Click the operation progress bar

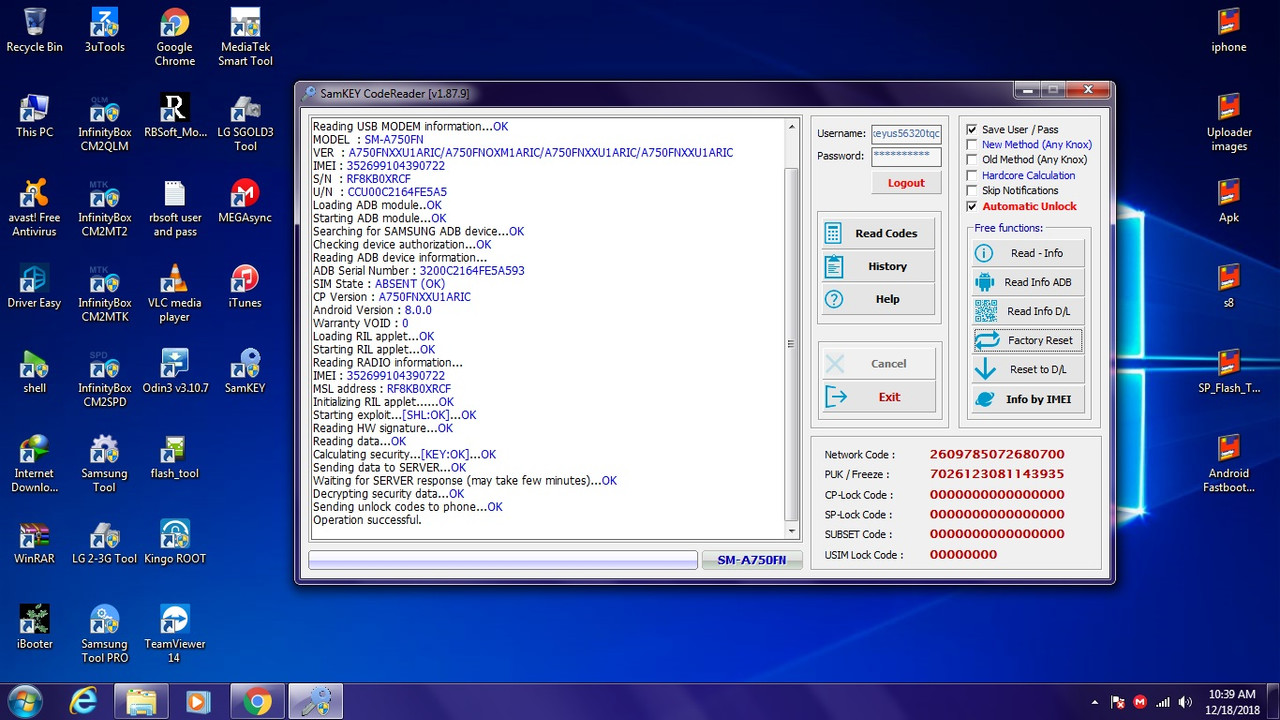[503, 560]
